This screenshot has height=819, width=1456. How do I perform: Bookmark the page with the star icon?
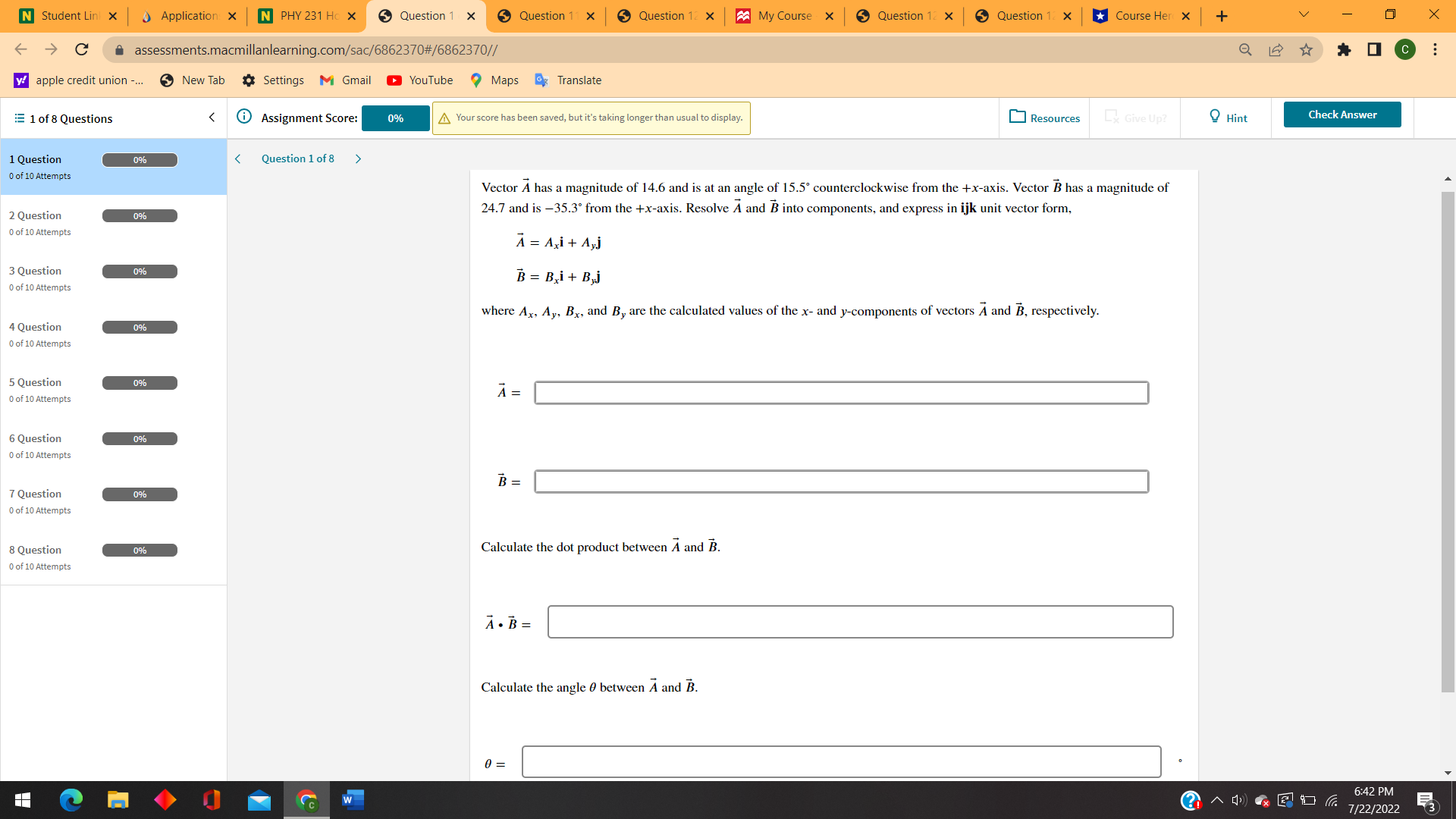tap(1306, 50)
